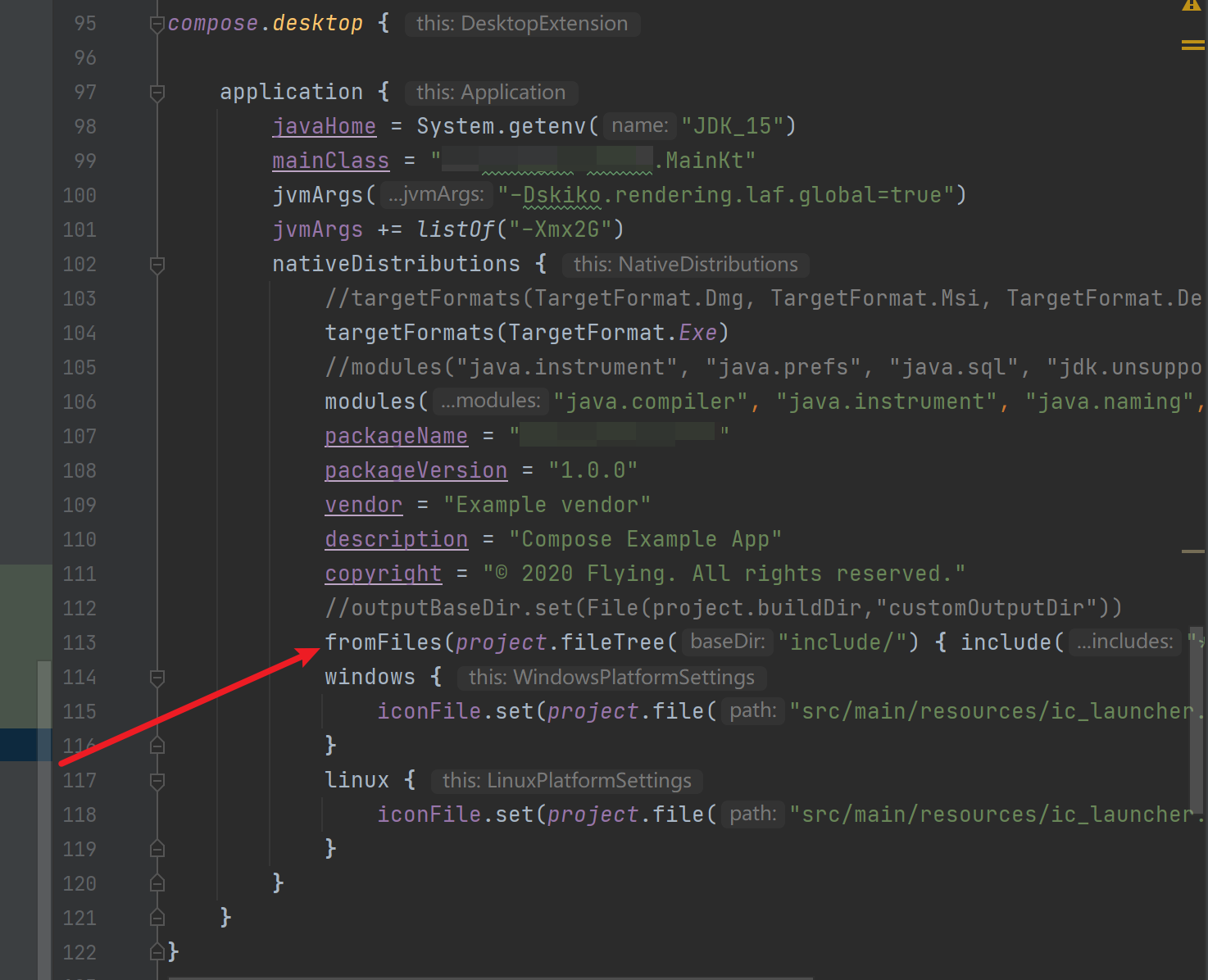This screenshot has width=1208, height=980.
Task: Collapse the windows block fold arrow
Action: [x=157, y=677]
